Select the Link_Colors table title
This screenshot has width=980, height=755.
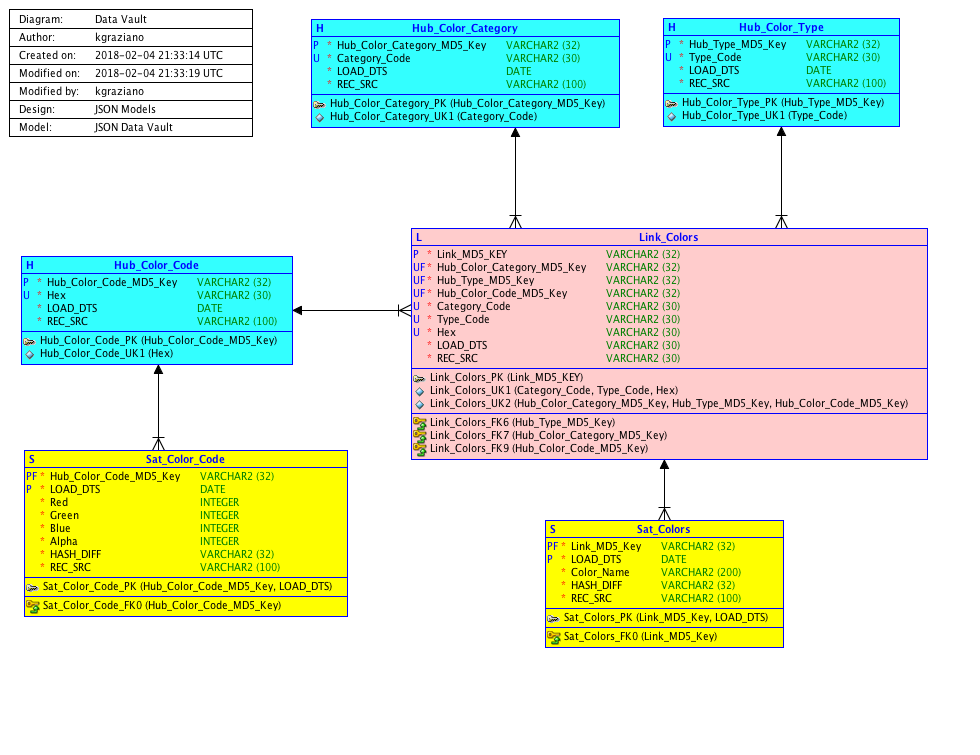[669, 238]
